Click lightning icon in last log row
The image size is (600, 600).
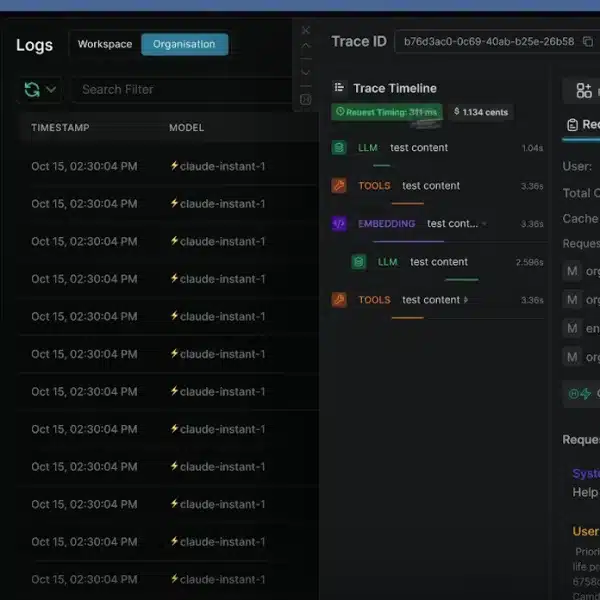tap(174, 579)
